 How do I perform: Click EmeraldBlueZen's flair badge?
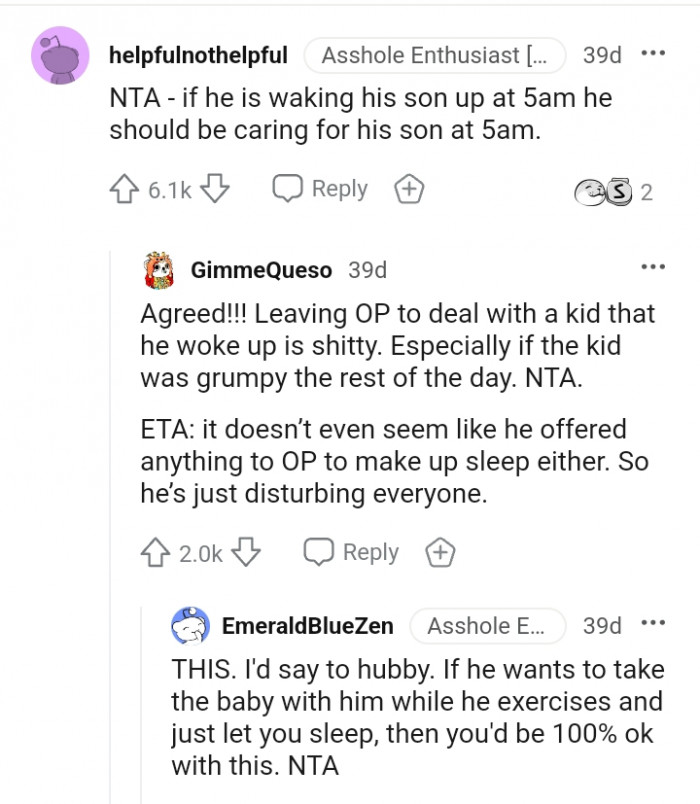click(x=488, y=626)
